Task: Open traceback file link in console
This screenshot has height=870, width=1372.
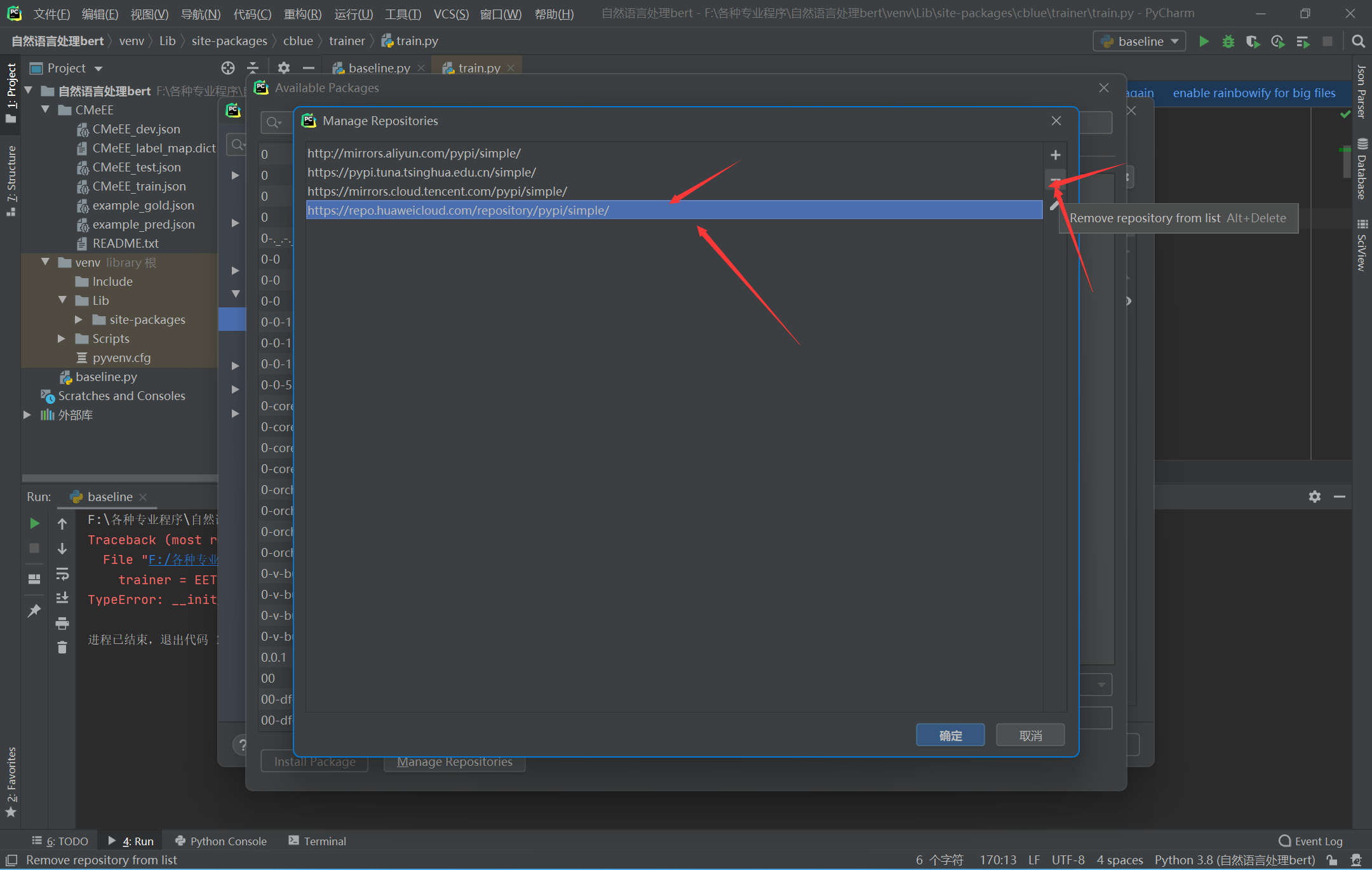Action: [x=184, y=559]
